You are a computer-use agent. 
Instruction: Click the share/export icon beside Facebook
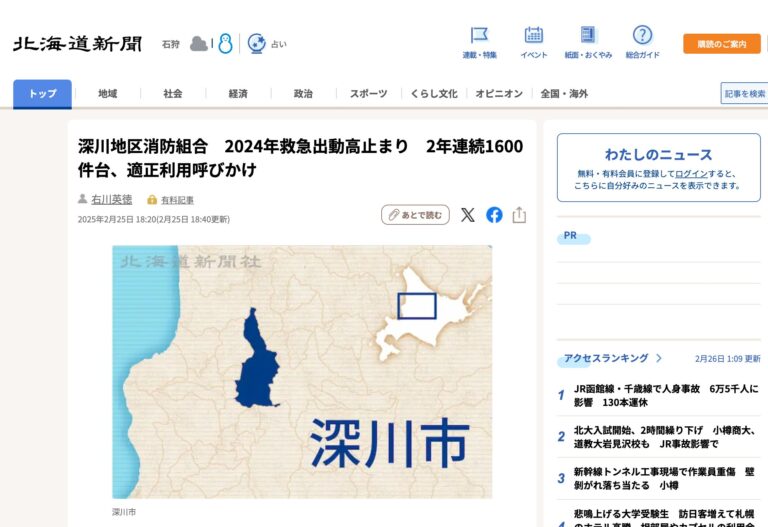(519, 215)
